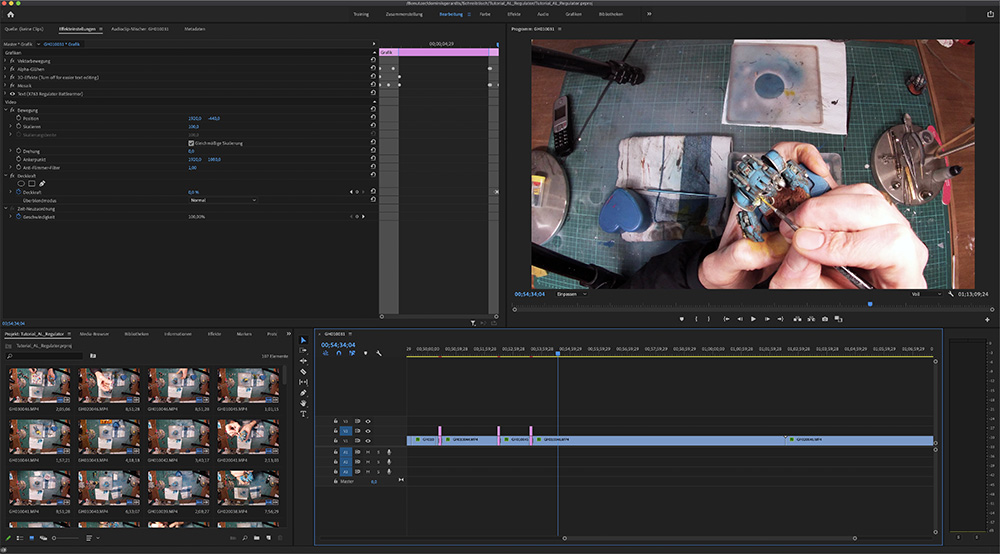Open the Voll playback resolution dropdown
1000x554 pixels.
[926, 294]
